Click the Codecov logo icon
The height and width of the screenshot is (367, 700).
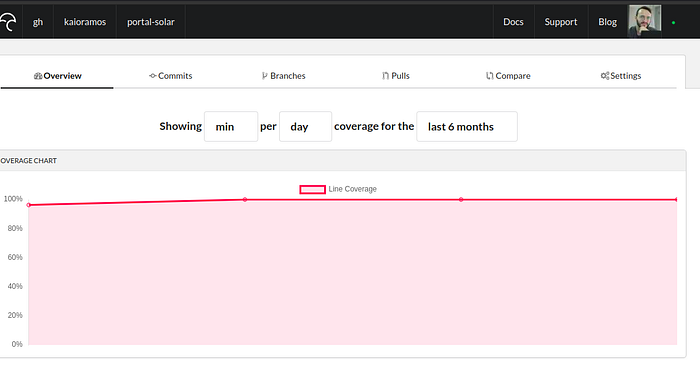[x=8, y=21]
